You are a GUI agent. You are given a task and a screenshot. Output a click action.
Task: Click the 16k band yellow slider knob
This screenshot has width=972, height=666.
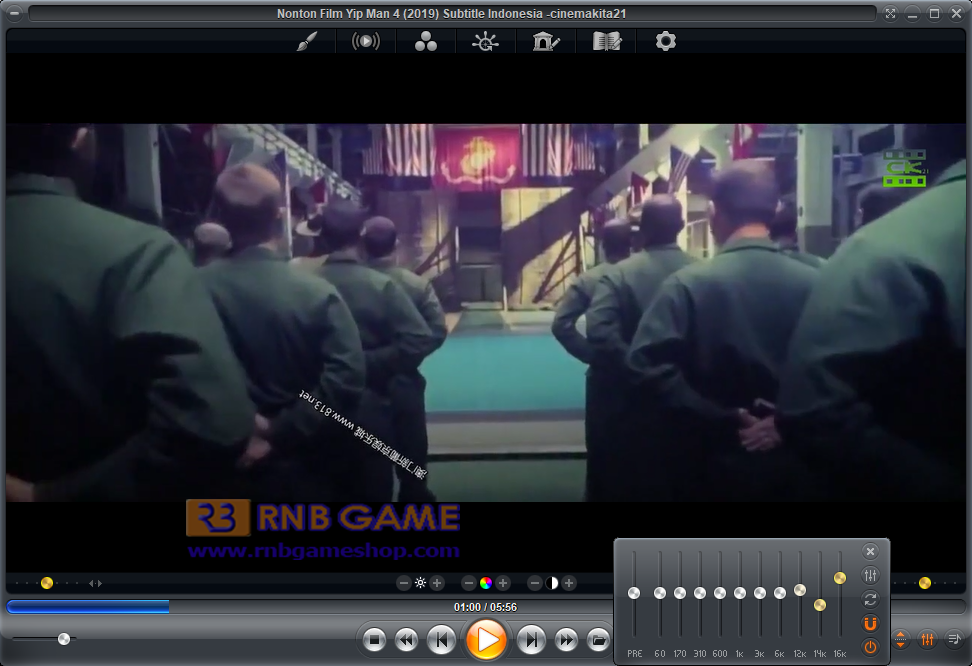(840, 578)
